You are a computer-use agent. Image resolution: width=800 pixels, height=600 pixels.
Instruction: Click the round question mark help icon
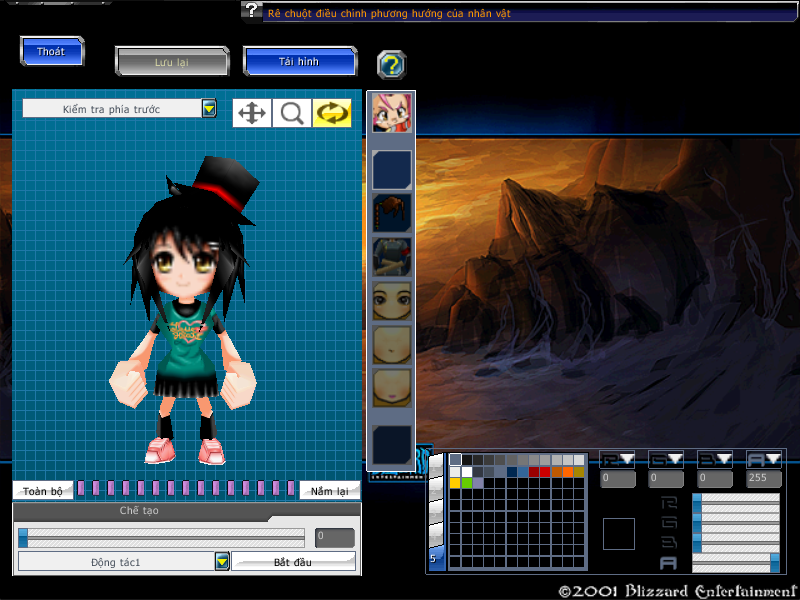coord(391,65)
